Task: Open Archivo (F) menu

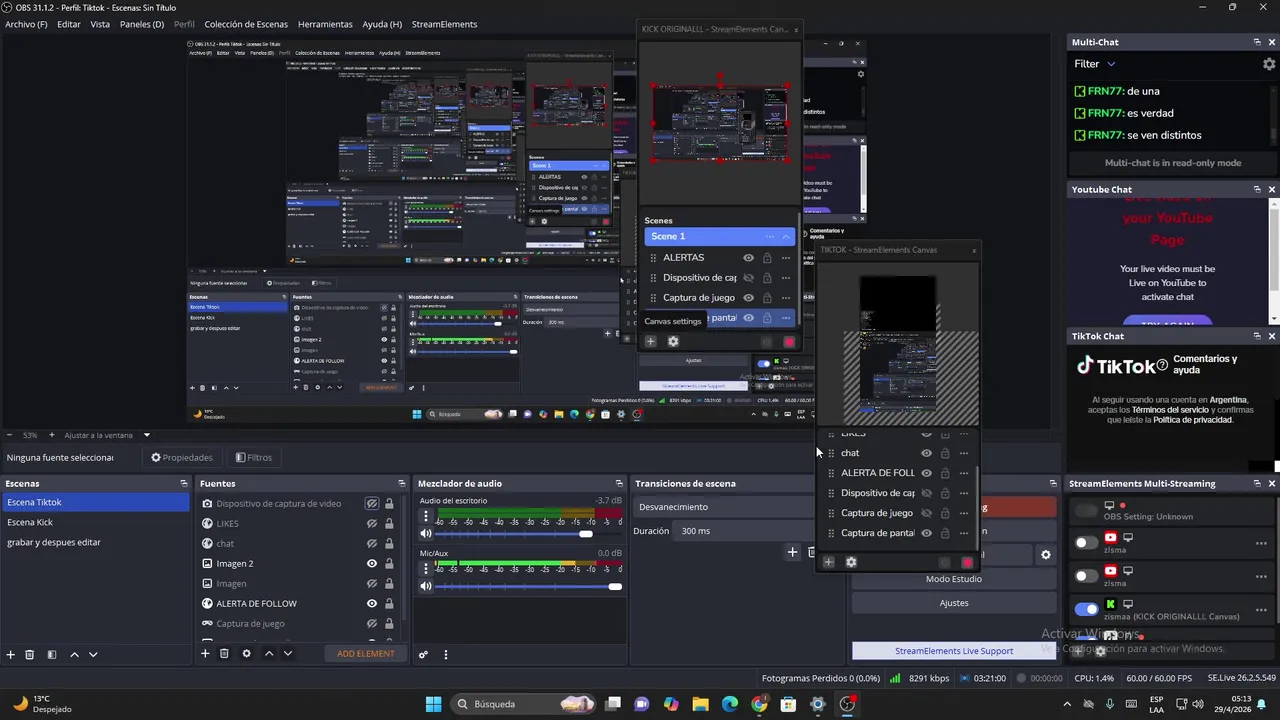Action: point(26,24)
